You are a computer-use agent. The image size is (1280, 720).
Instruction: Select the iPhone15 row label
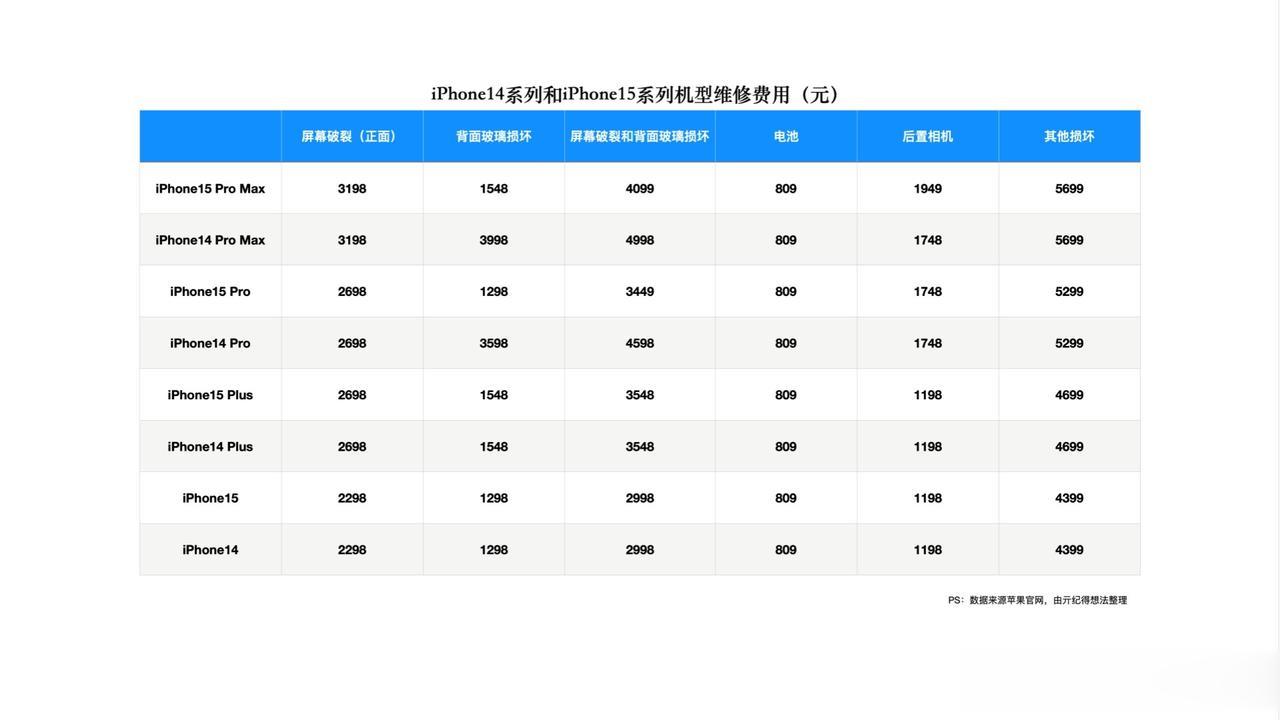pos(210,498)
